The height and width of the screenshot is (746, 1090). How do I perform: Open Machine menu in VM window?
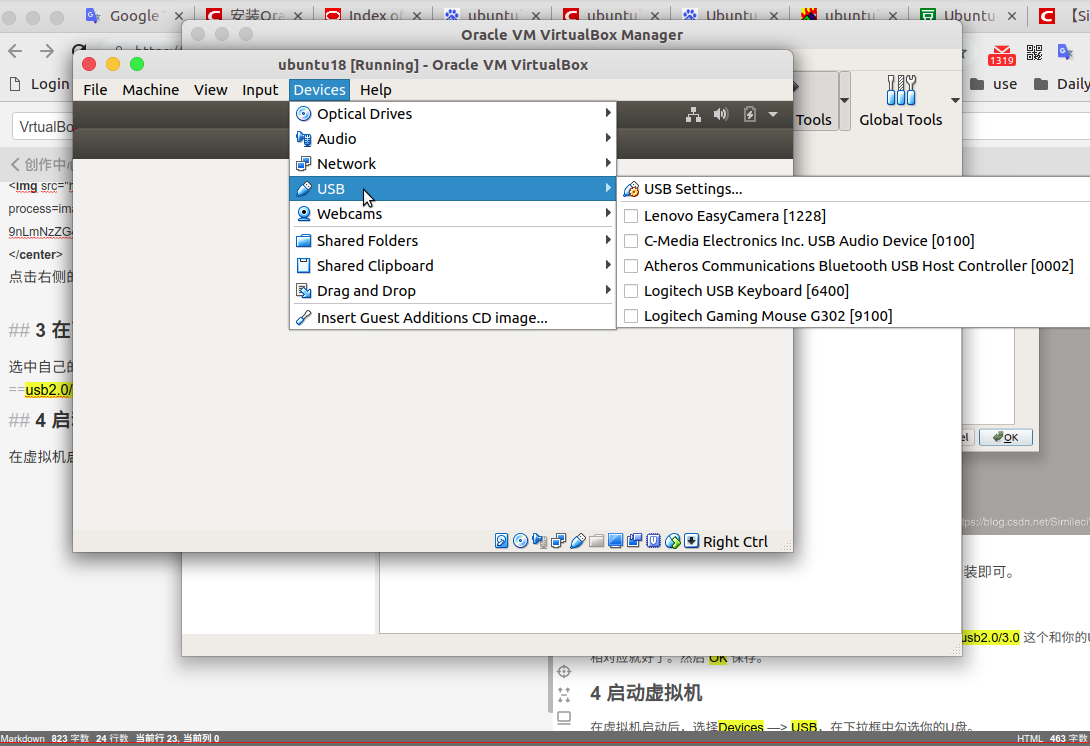[x=150, y=90]
